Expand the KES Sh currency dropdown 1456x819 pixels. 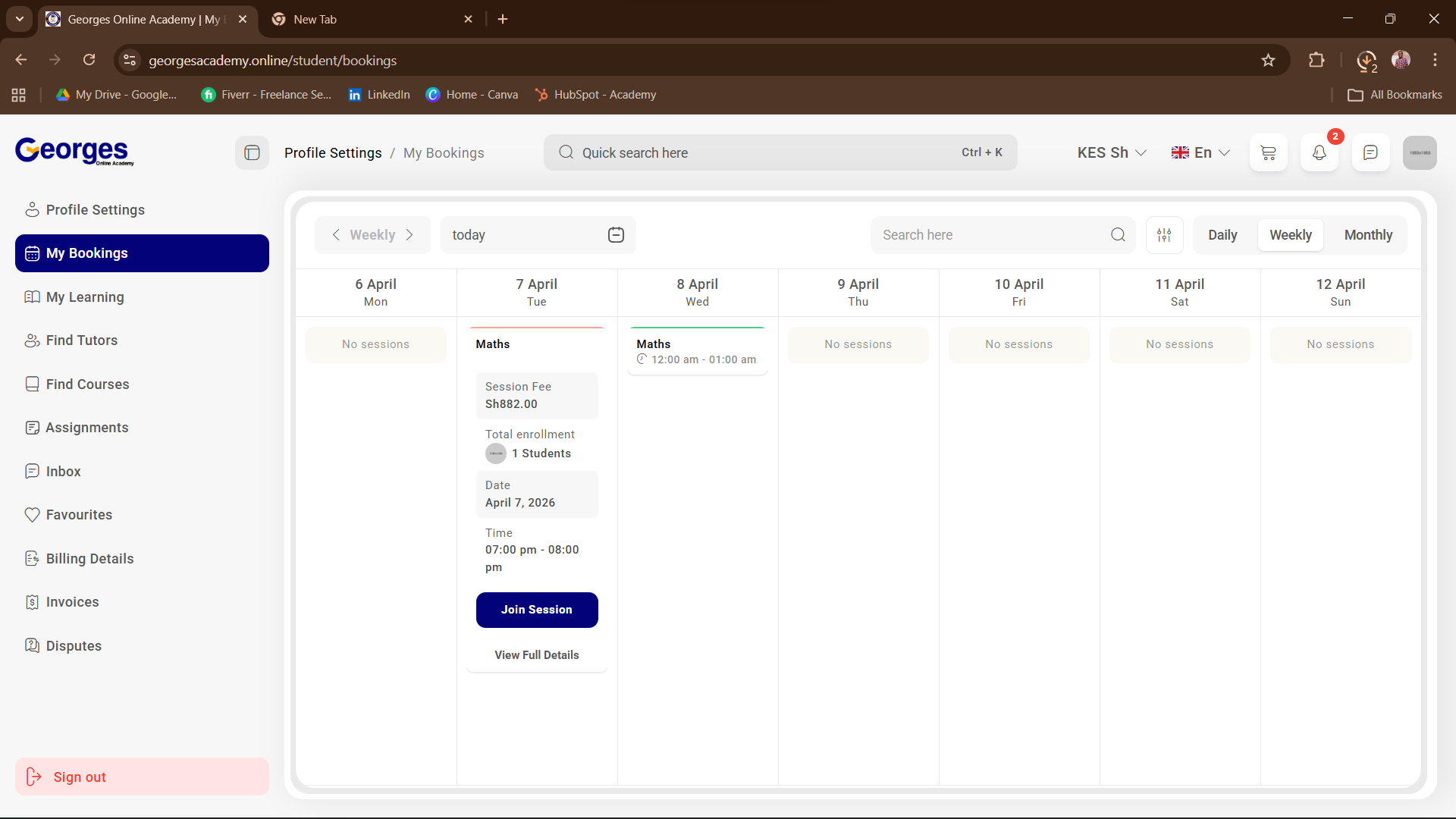[1112, 153]
